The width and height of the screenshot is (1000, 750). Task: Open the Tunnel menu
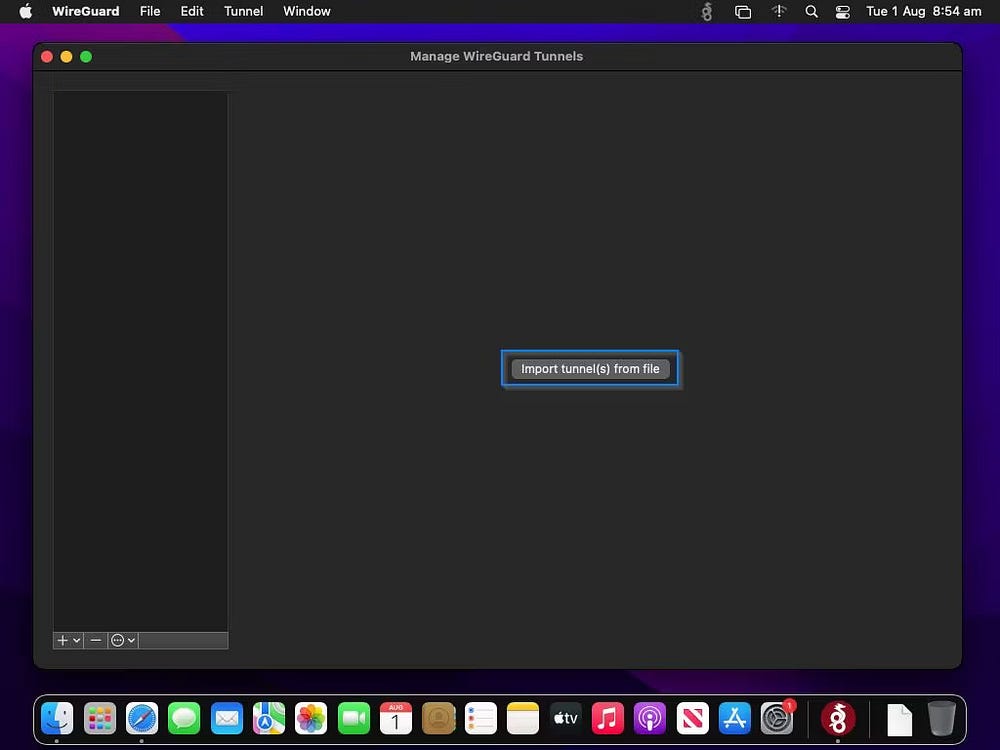point(243,11)
